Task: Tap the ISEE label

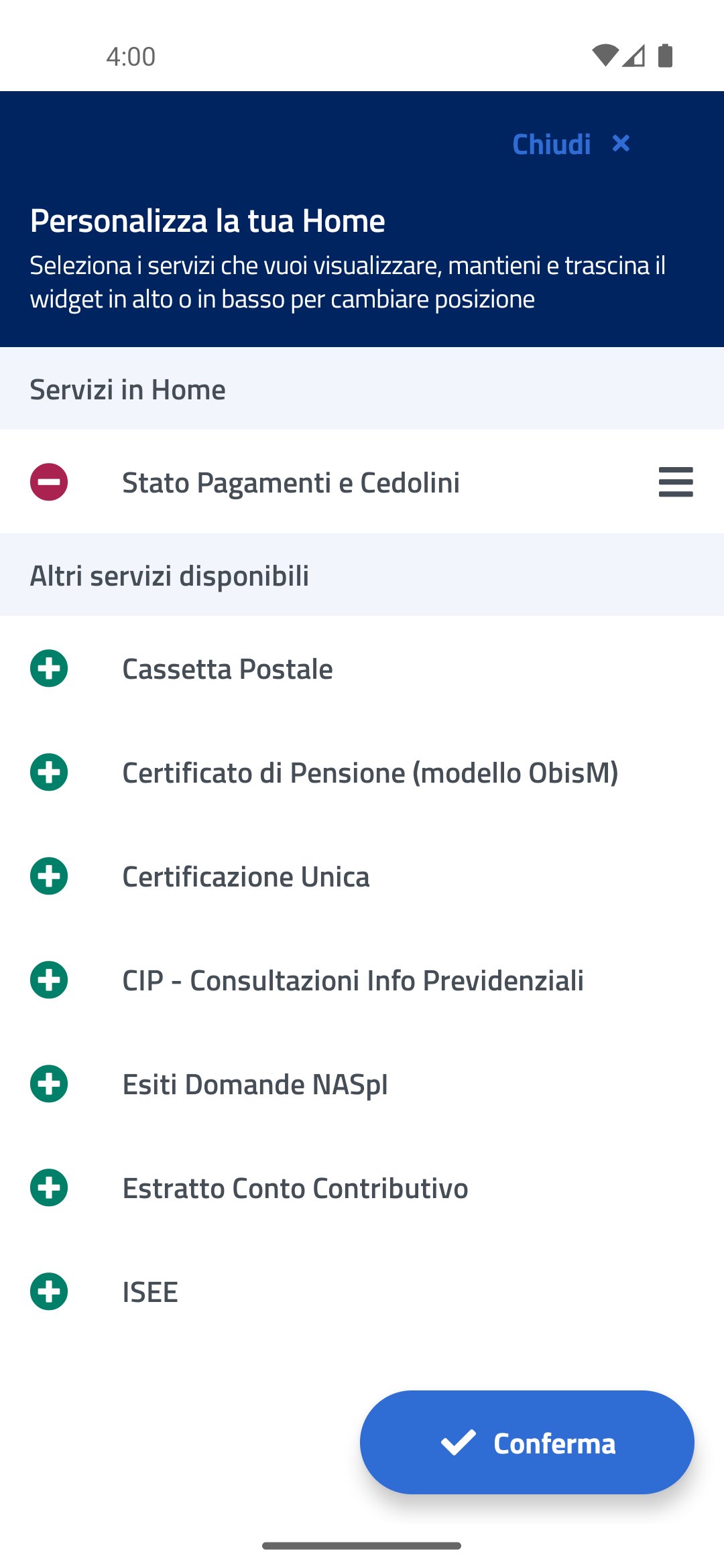Action: (150, 1292)
